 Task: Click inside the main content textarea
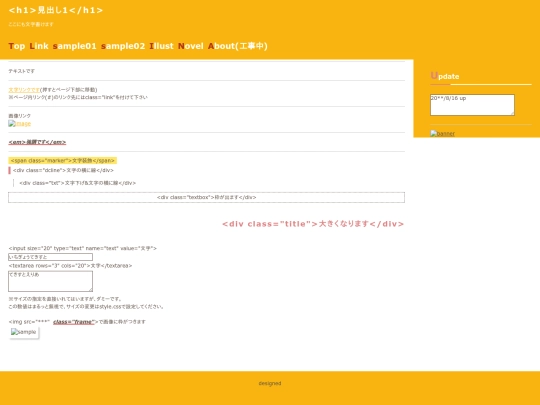click(x=50, y=281)
